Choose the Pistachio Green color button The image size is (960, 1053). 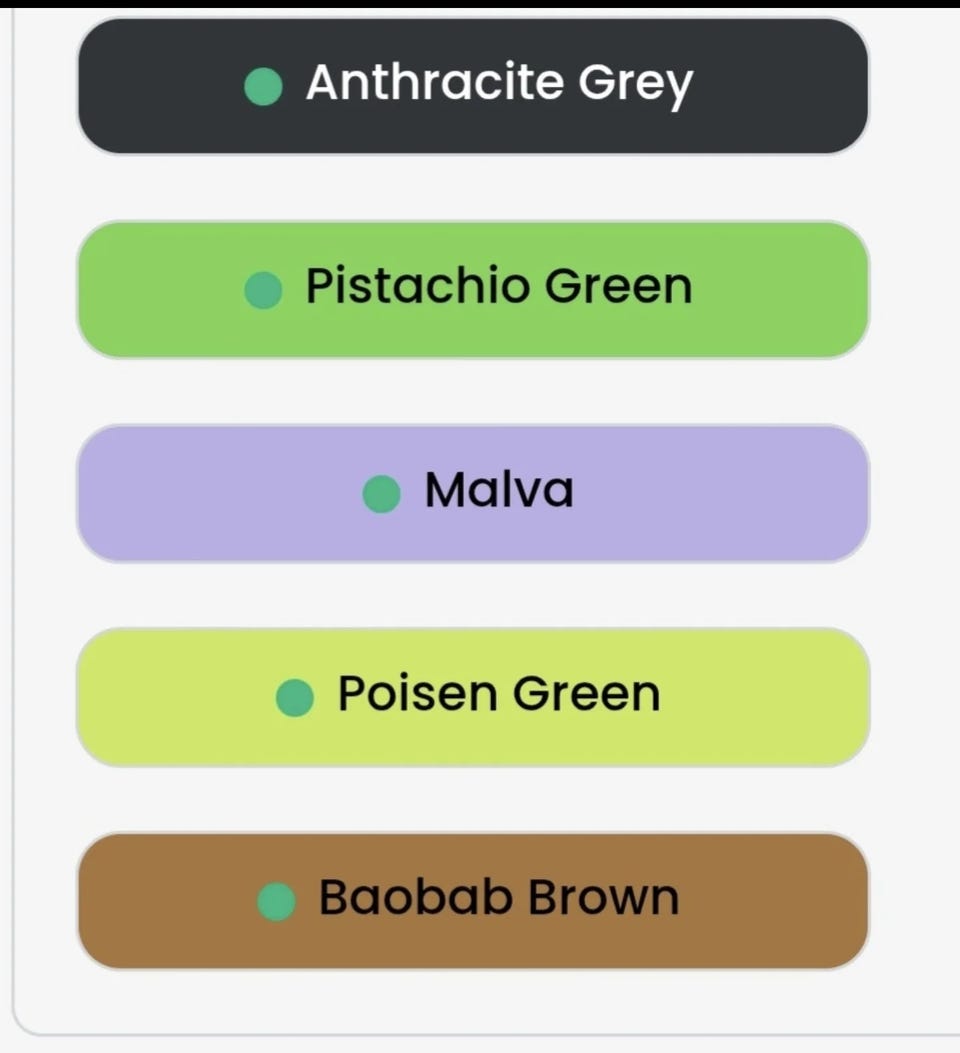(x=473, y=289)
